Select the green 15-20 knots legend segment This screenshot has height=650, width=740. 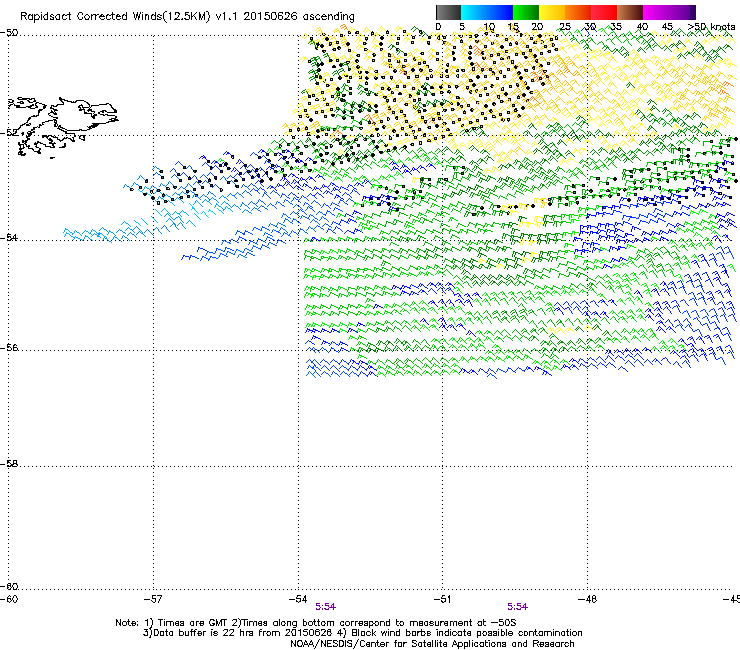click(x=526, y=12)
